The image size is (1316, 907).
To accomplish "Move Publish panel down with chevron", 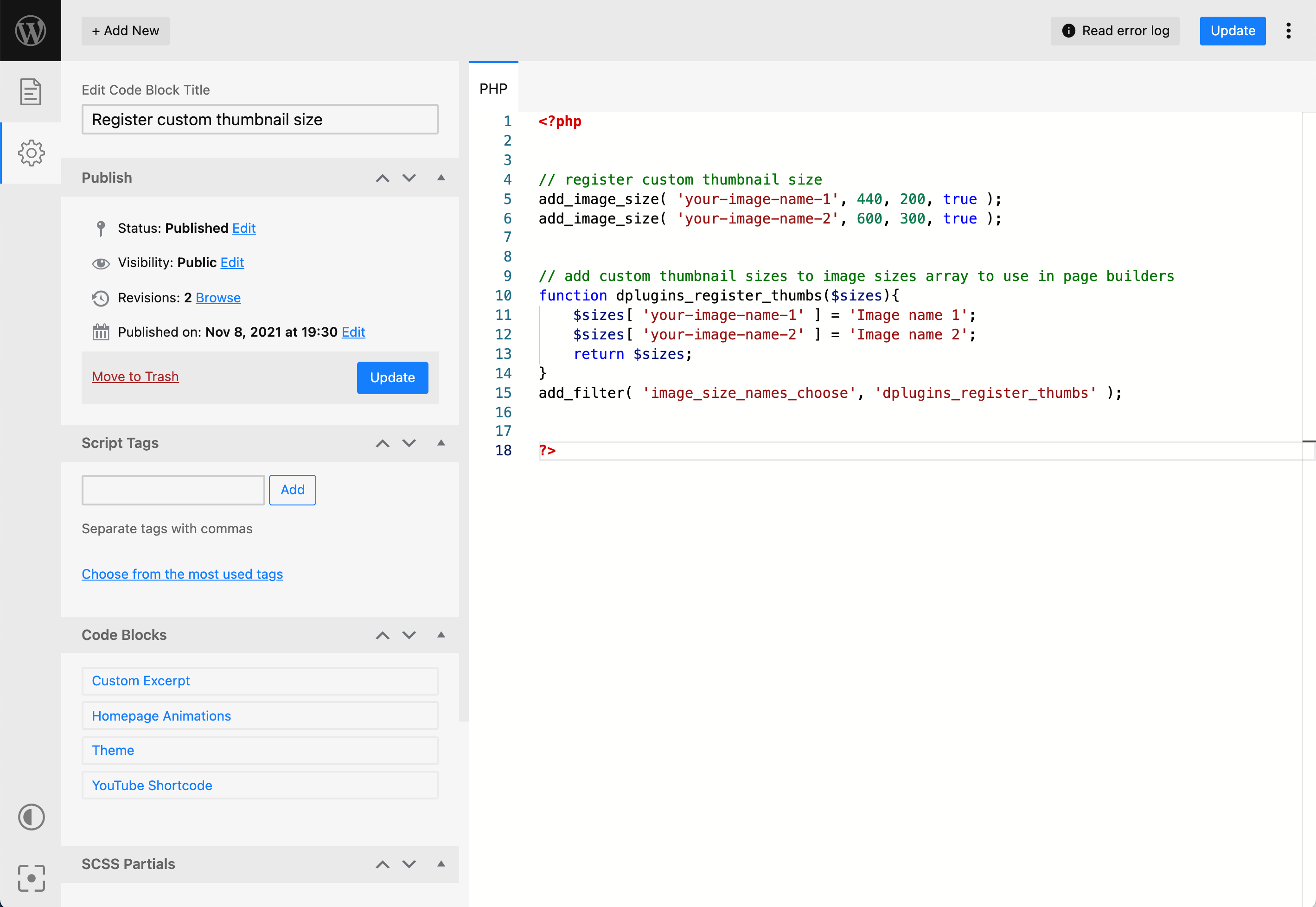I will point(409,178).
